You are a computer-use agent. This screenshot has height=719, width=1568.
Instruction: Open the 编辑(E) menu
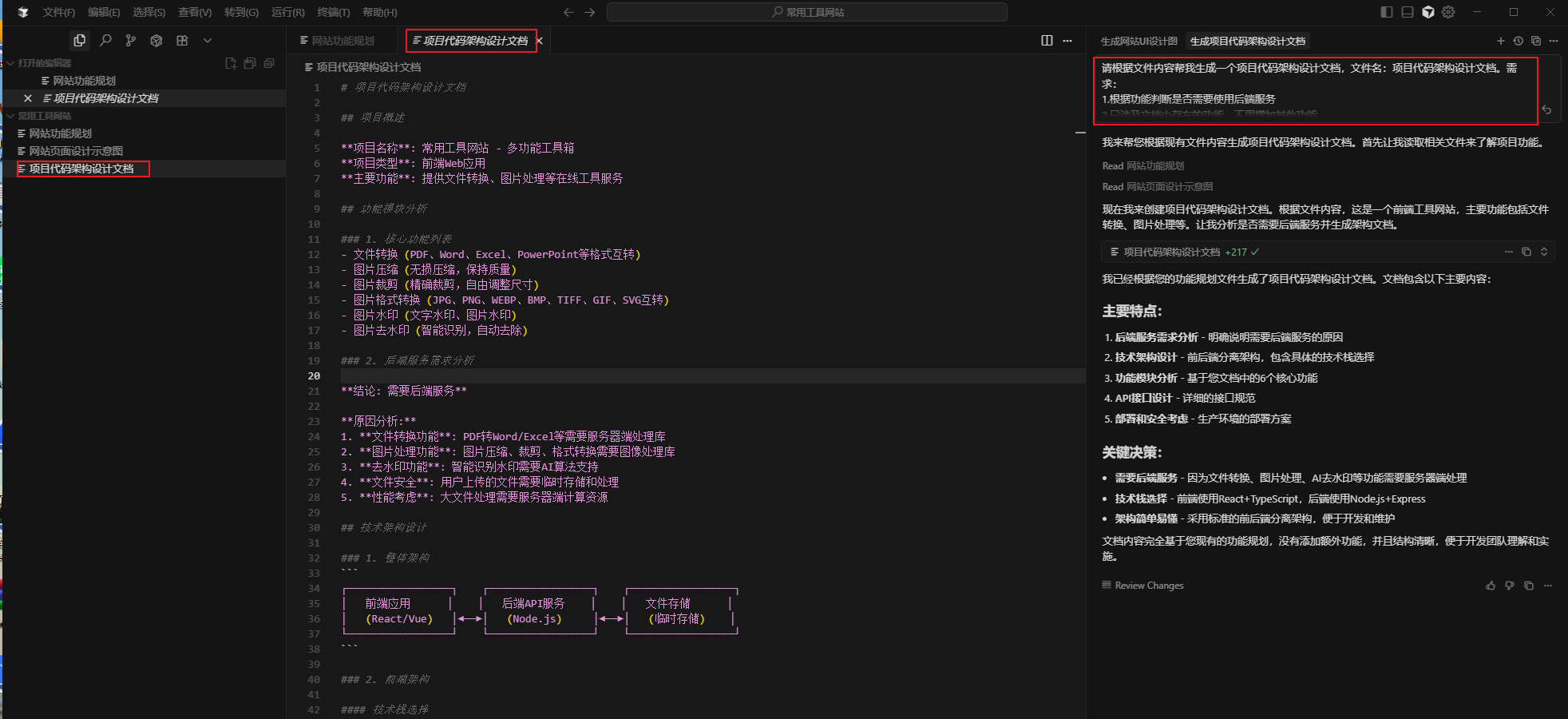coord(104,12)
